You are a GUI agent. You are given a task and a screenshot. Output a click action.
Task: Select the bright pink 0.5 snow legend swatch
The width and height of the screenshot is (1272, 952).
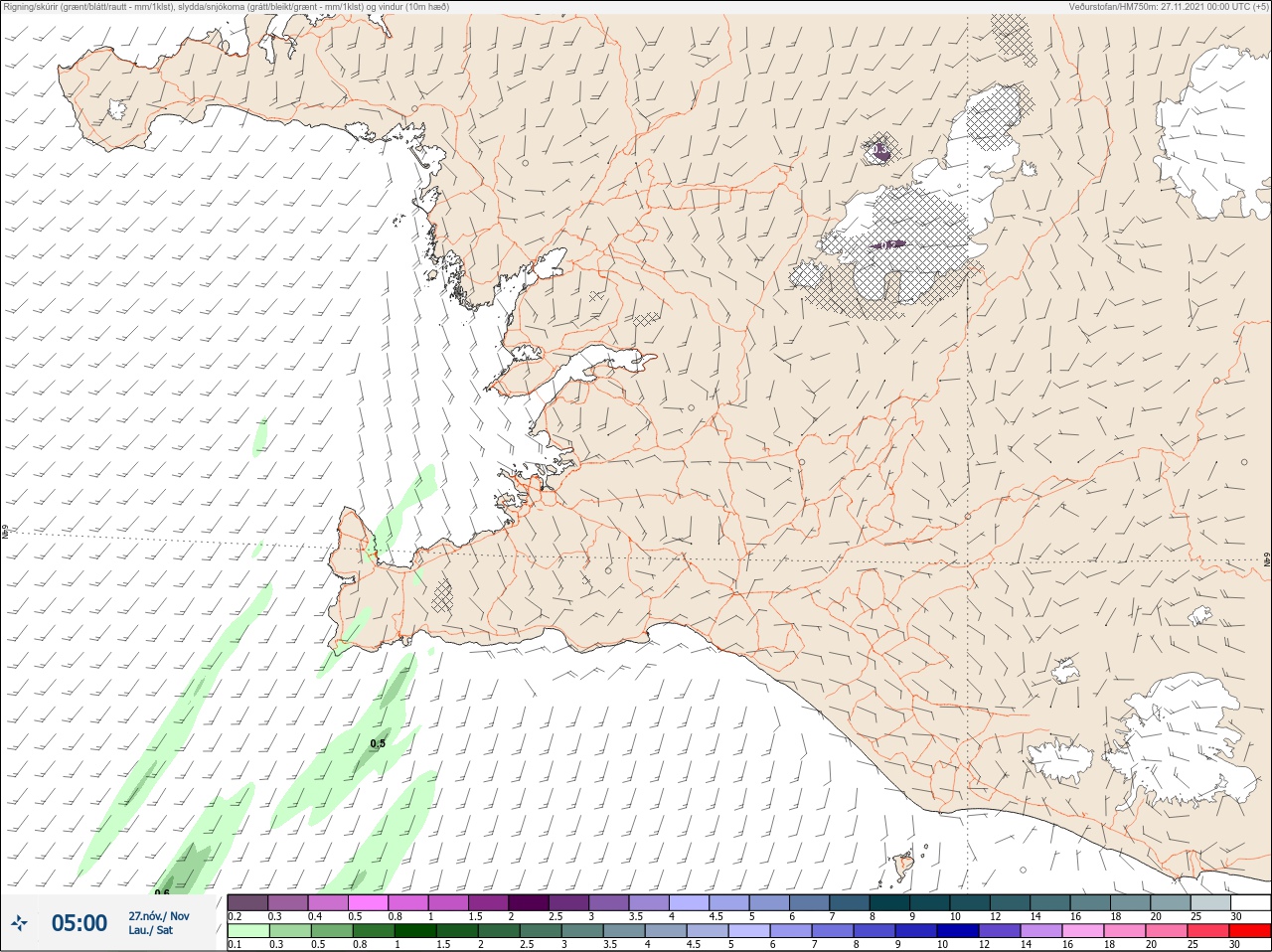368,902
